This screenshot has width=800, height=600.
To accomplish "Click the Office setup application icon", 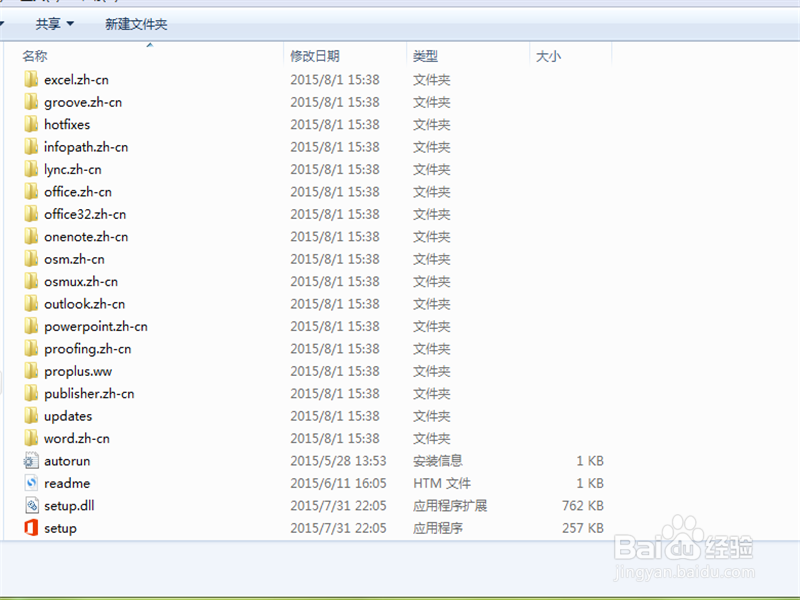I will 31,528.
